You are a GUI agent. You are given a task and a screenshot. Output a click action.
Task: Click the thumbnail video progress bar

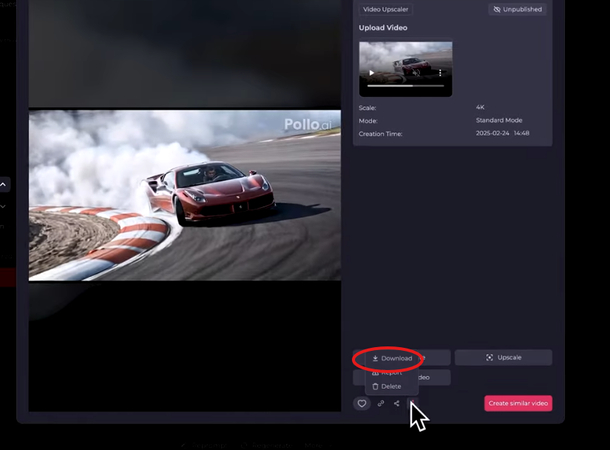pos(405,86)
